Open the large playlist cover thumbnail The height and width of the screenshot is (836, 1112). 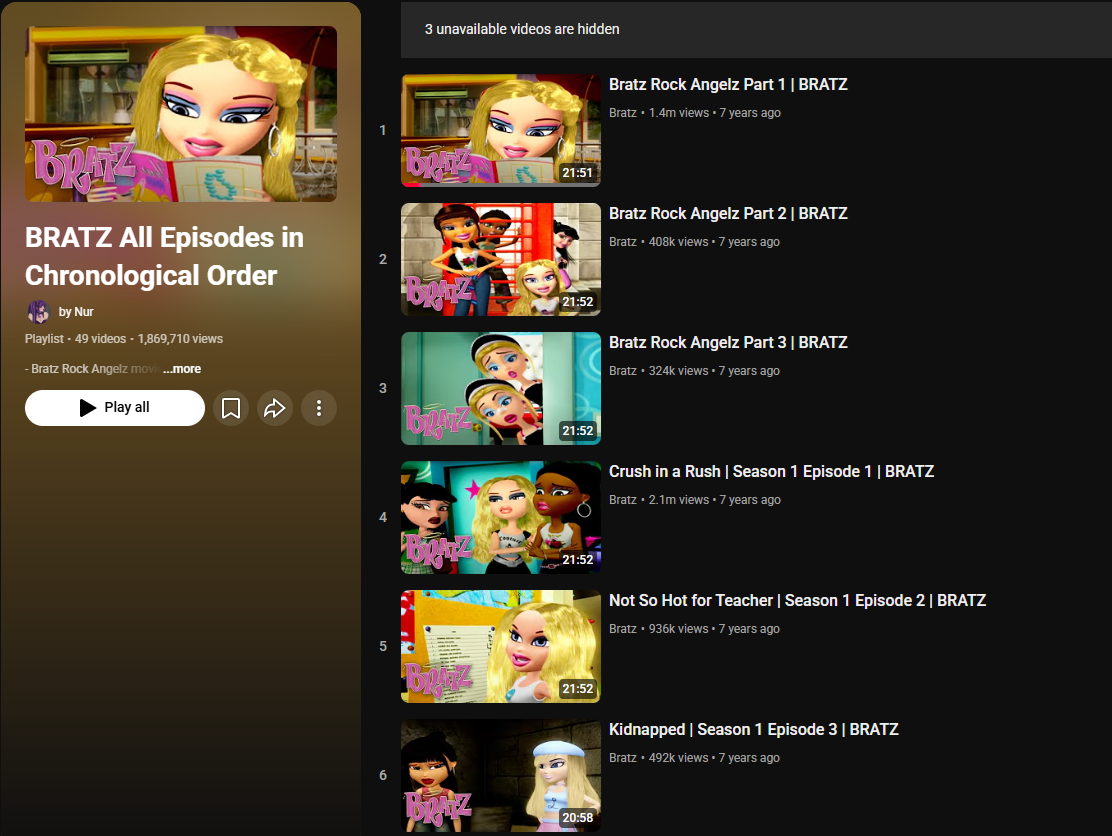pyautogui.click(x=181, y=114)
